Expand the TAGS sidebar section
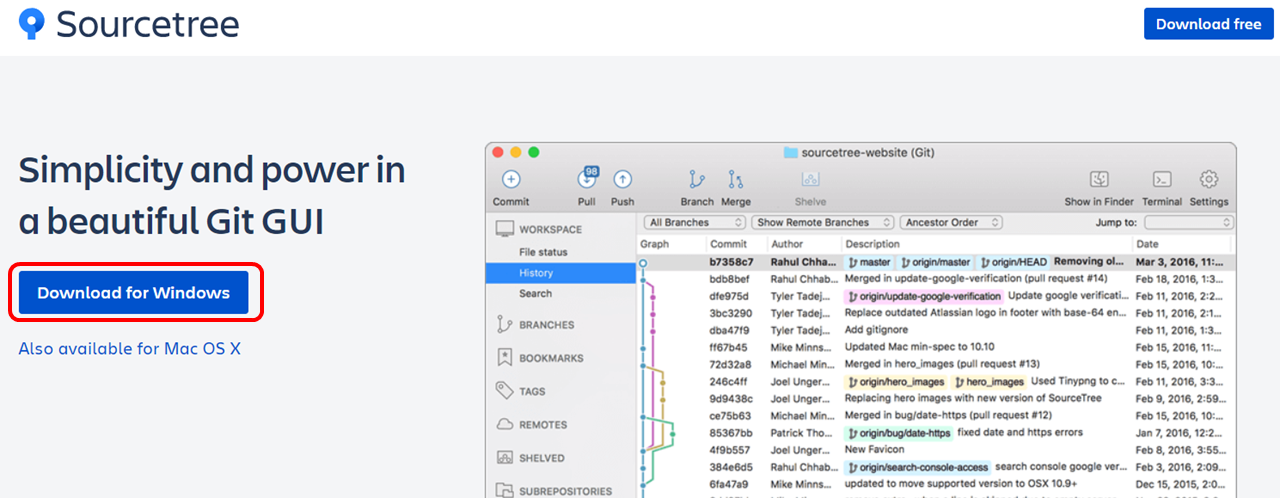The width and height of the screenshot is (1280, 498). pos(532,392)
